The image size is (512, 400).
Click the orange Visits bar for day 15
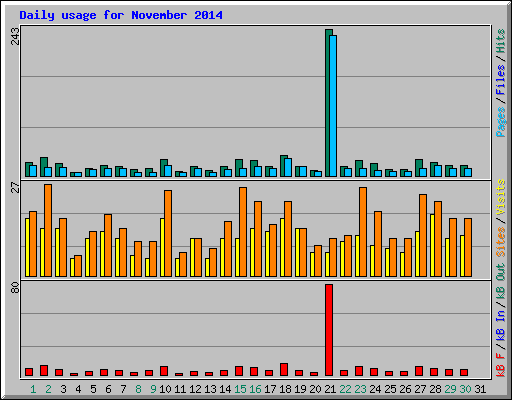[x=243, y=232]
